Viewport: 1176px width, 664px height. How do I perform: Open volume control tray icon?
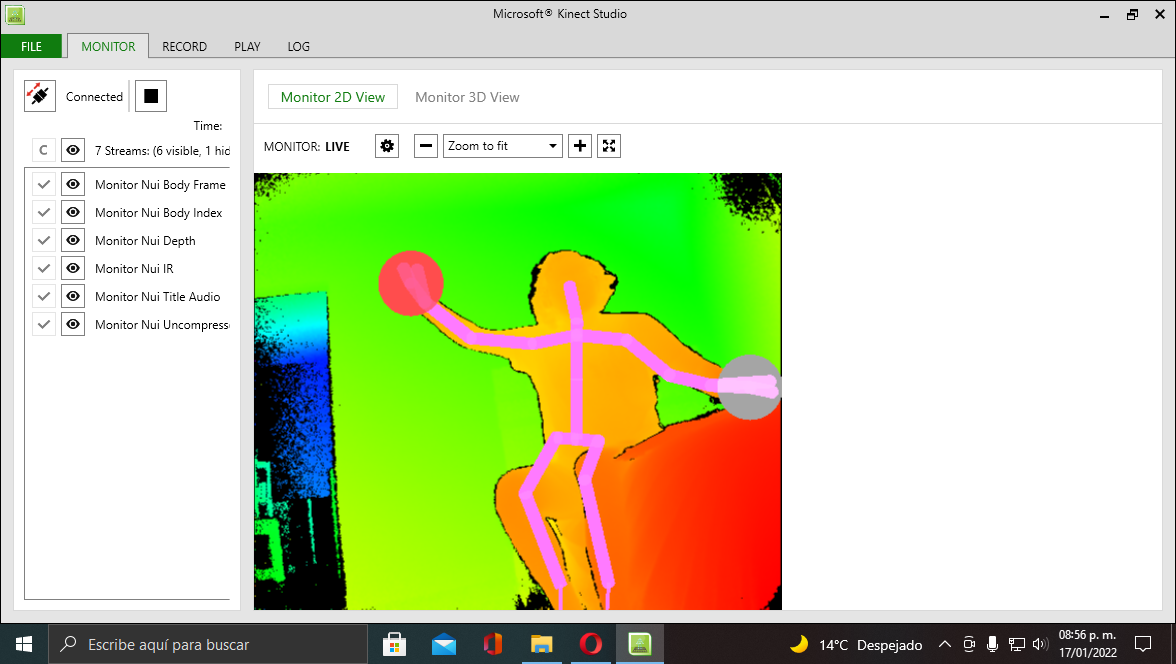(1040, 644)
